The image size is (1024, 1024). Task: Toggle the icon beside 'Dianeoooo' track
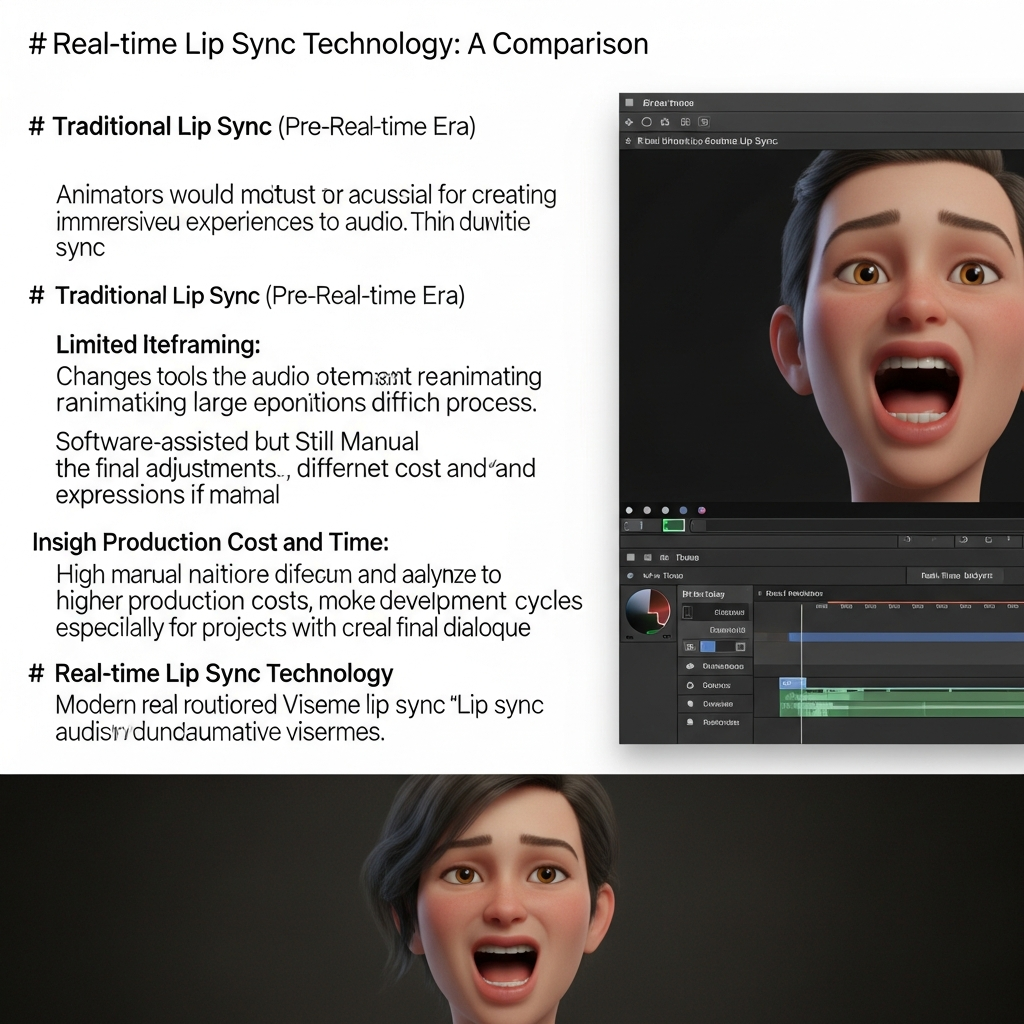(690, 667)
